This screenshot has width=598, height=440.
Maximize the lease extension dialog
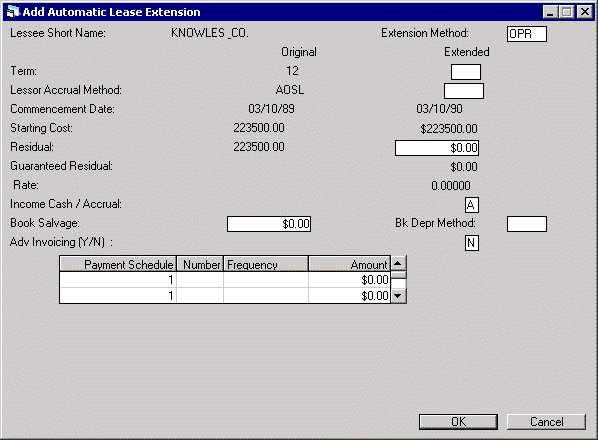[x=567, y=12]
